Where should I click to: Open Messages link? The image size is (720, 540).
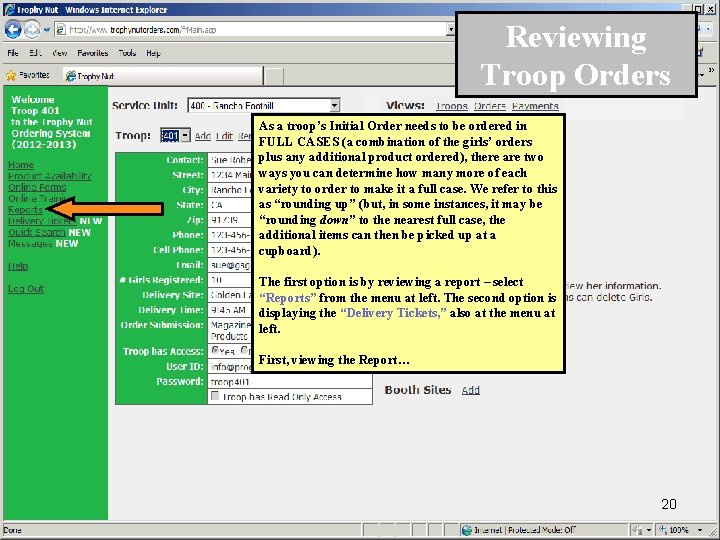click(30, 243)
